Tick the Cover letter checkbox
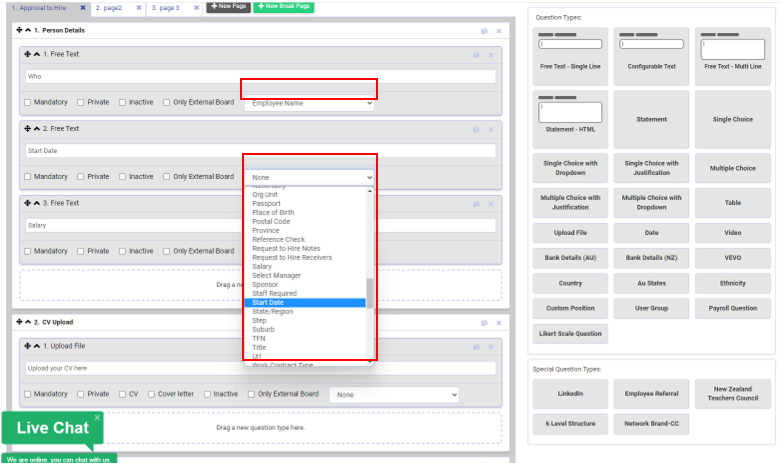Image resolution: width=782 pixels, height=466 pixels. pos(151,394)
